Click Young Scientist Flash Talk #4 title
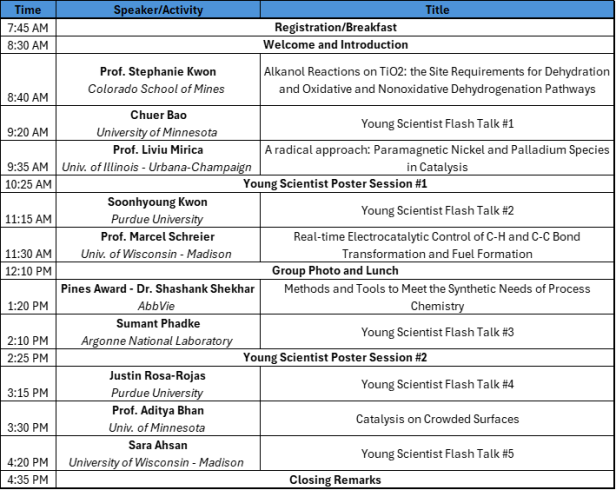Viewport: 616px width, 490px height. point(436,384)
